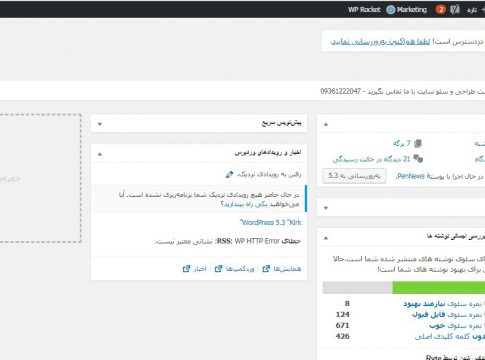Click external link icon next to وردکمپ‌ها
This screenshot has height=360, width=485.
pos(218,269)
